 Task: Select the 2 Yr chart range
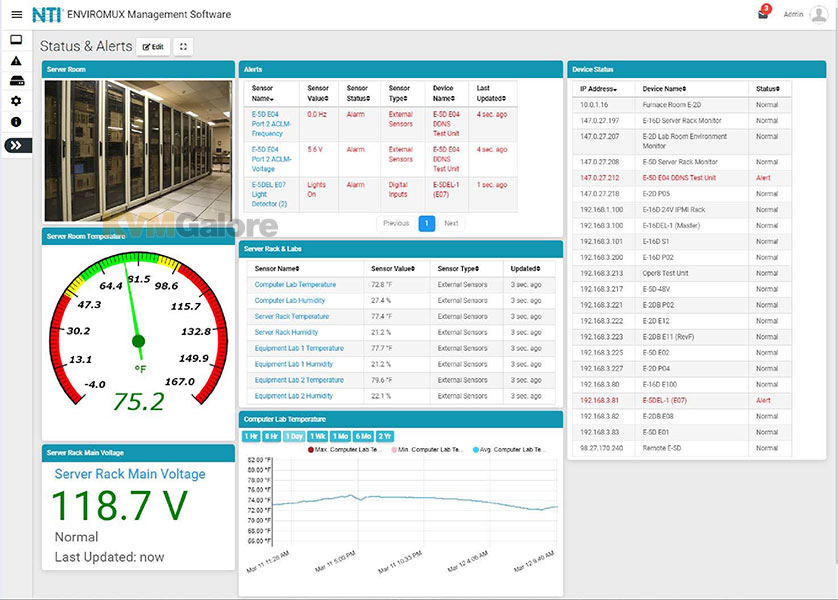[x=385, y=437]
